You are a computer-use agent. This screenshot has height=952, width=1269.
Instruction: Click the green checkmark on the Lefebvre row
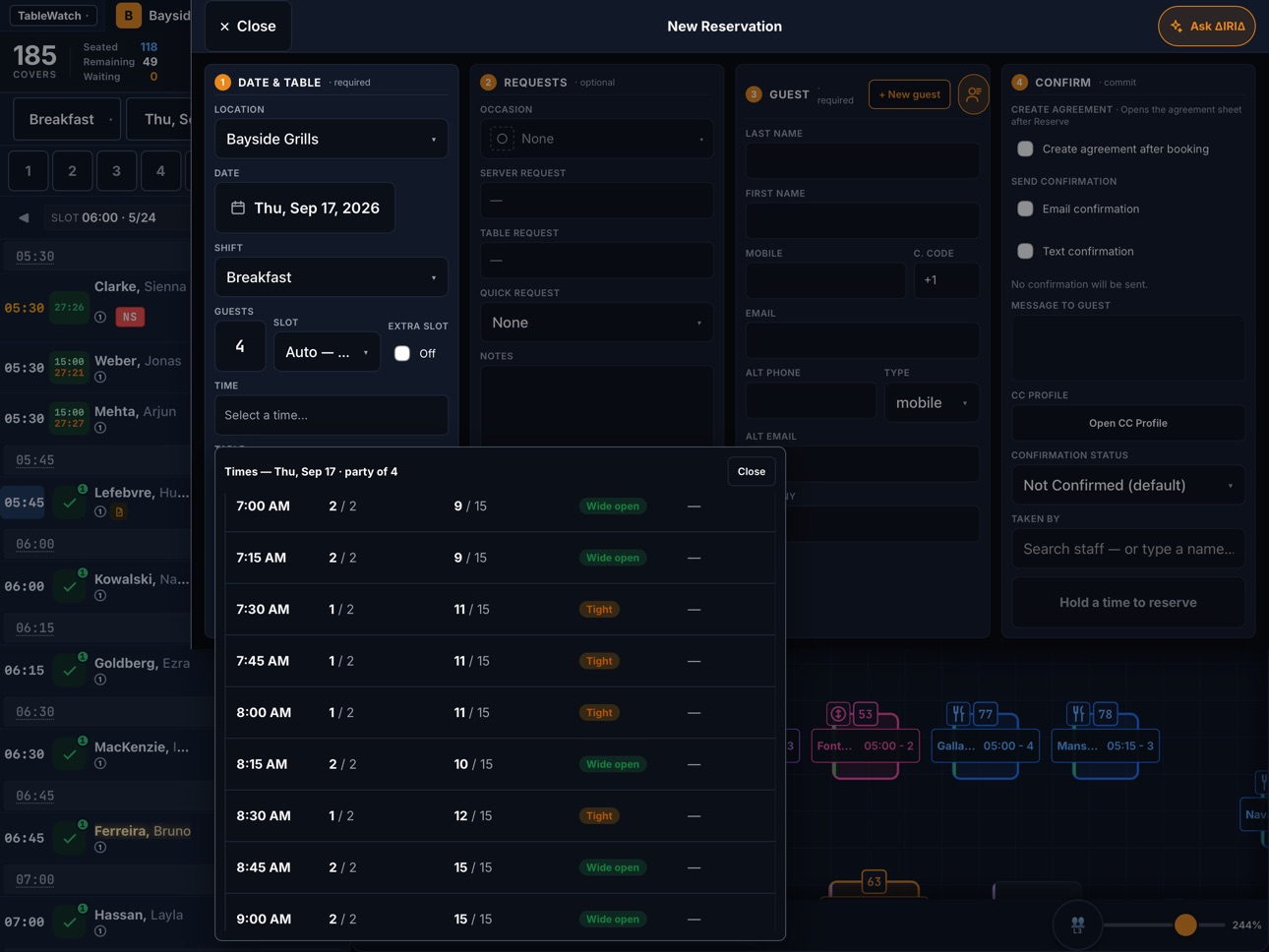tap(70, 503)
